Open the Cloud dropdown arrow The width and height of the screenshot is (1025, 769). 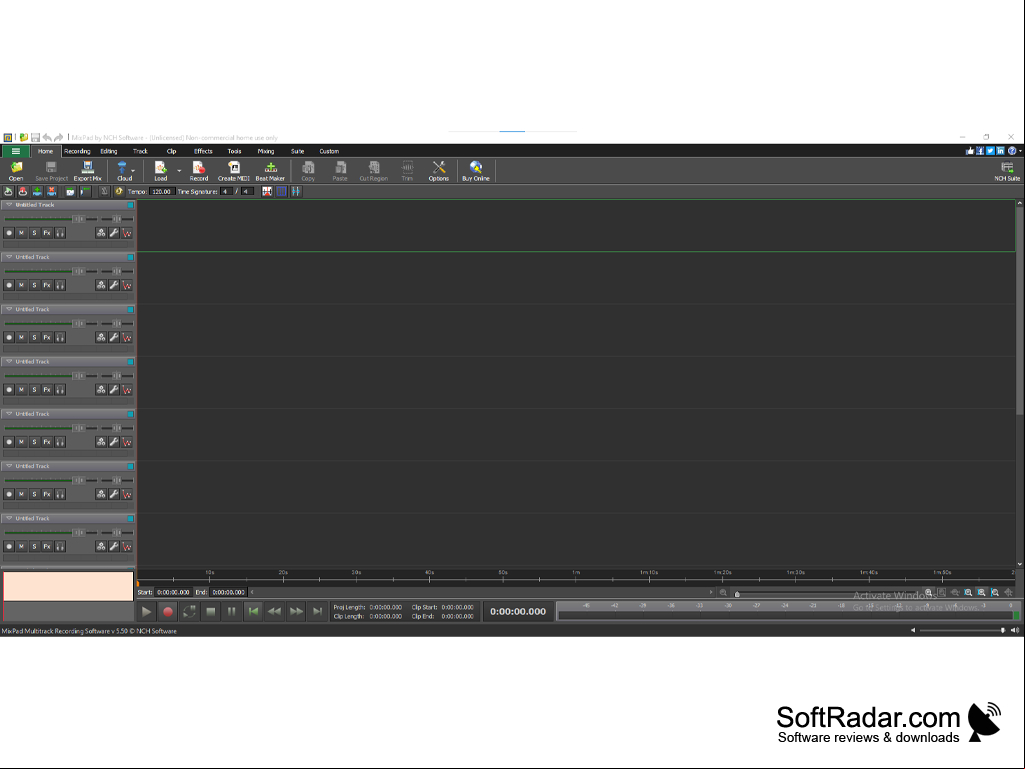pyautogui.click(x=133, y=171)
